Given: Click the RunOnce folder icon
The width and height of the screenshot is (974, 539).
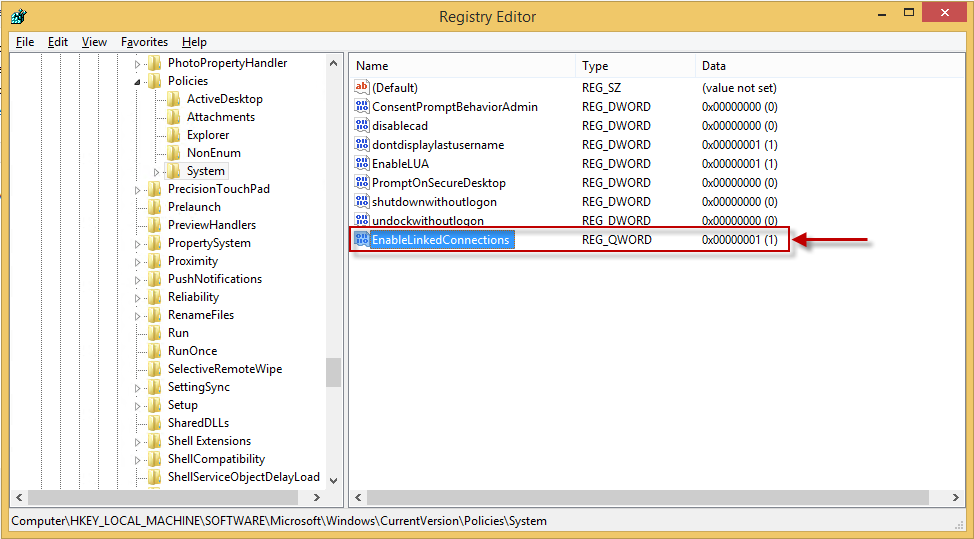Looking at the screenshot, I should [x=154, y=351].
